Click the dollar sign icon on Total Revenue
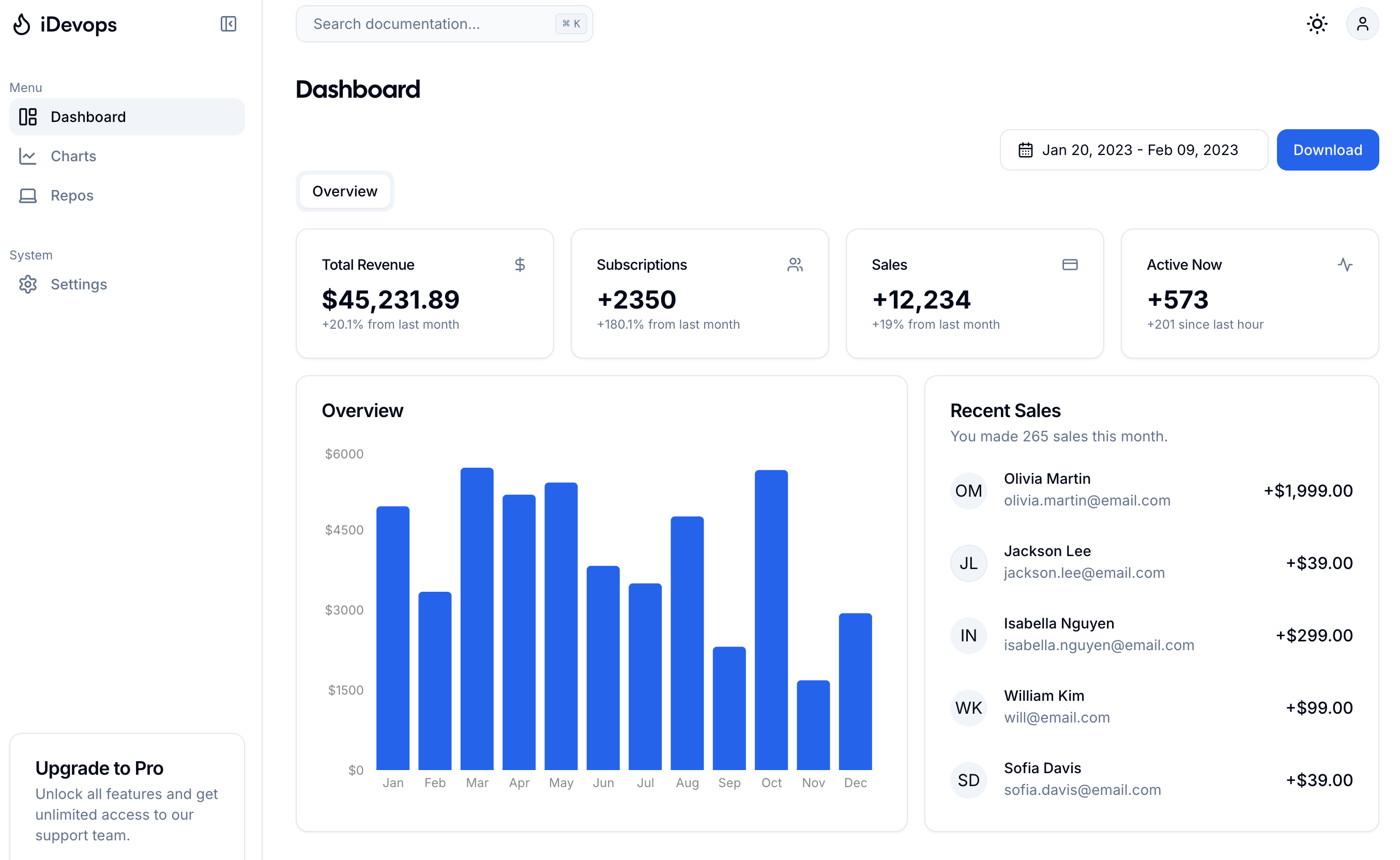The width and height of the screenshot is (1400, 860). [x=520, y=265]
